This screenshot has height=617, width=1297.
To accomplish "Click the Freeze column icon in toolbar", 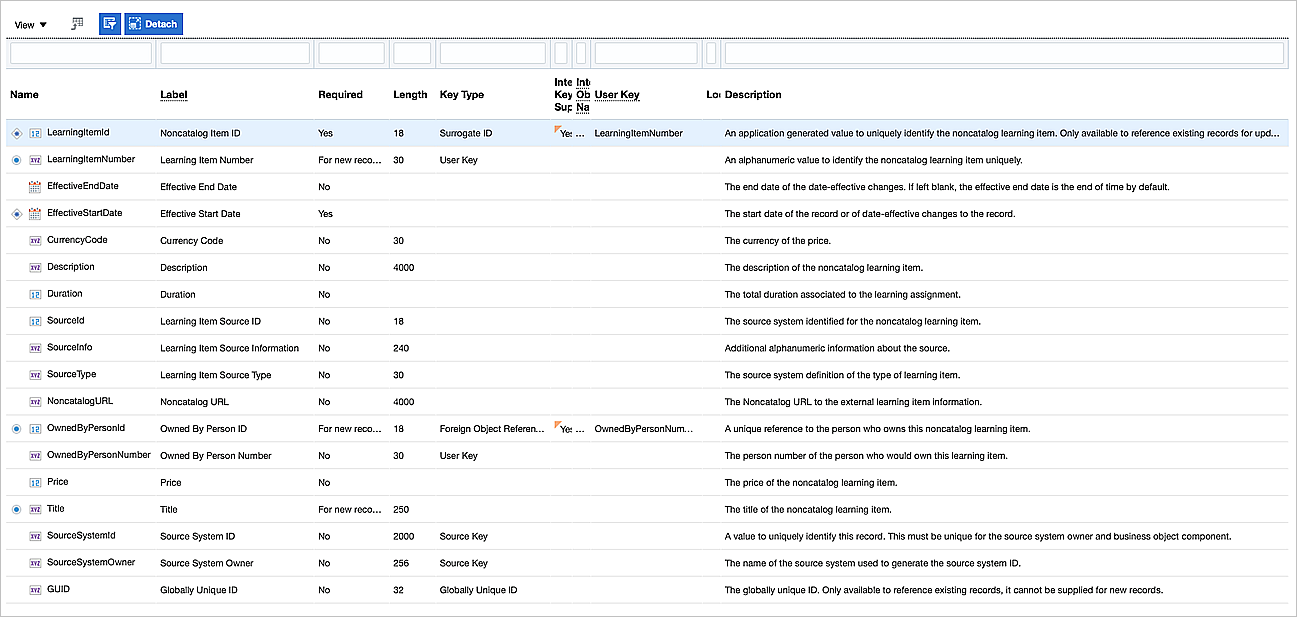I will tap(78, 24).
